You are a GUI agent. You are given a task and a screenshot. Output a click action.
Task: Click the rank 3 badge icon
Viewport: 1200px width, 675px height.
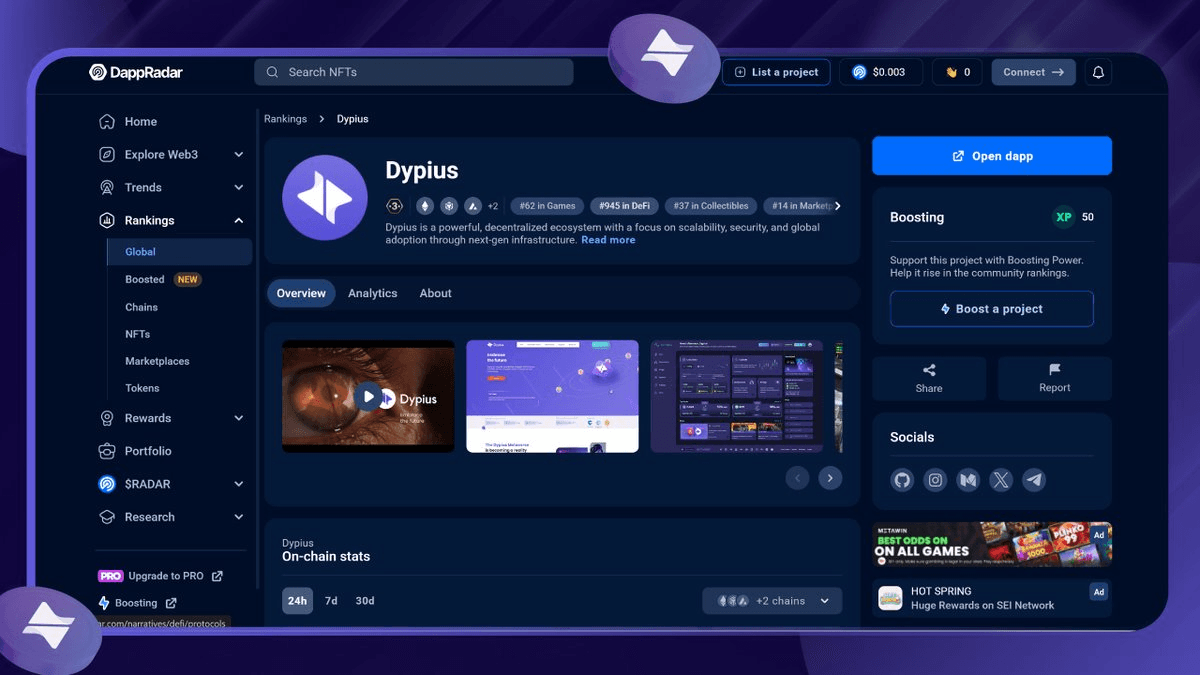(x=395, y=206)
